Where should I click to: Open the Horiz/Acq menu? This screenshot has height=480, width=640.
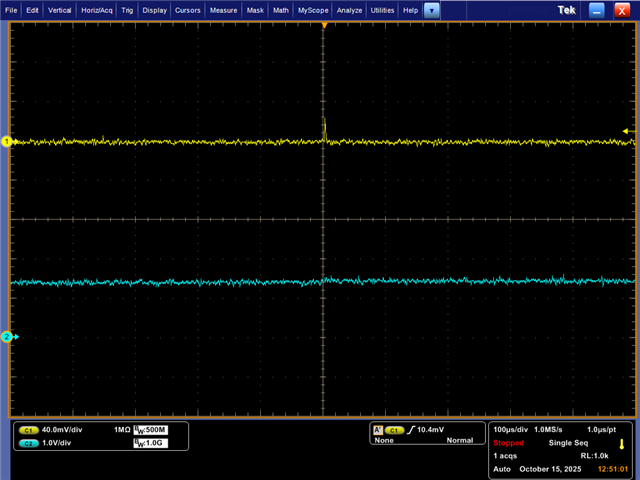coord(97,10)
